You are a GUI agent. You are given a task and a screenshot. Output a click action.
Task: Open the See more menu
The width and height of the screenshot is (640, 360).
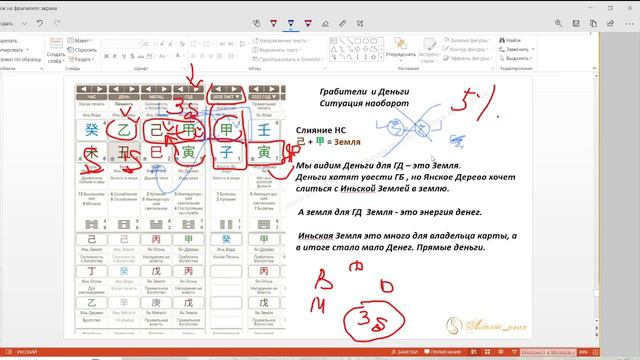629,24
